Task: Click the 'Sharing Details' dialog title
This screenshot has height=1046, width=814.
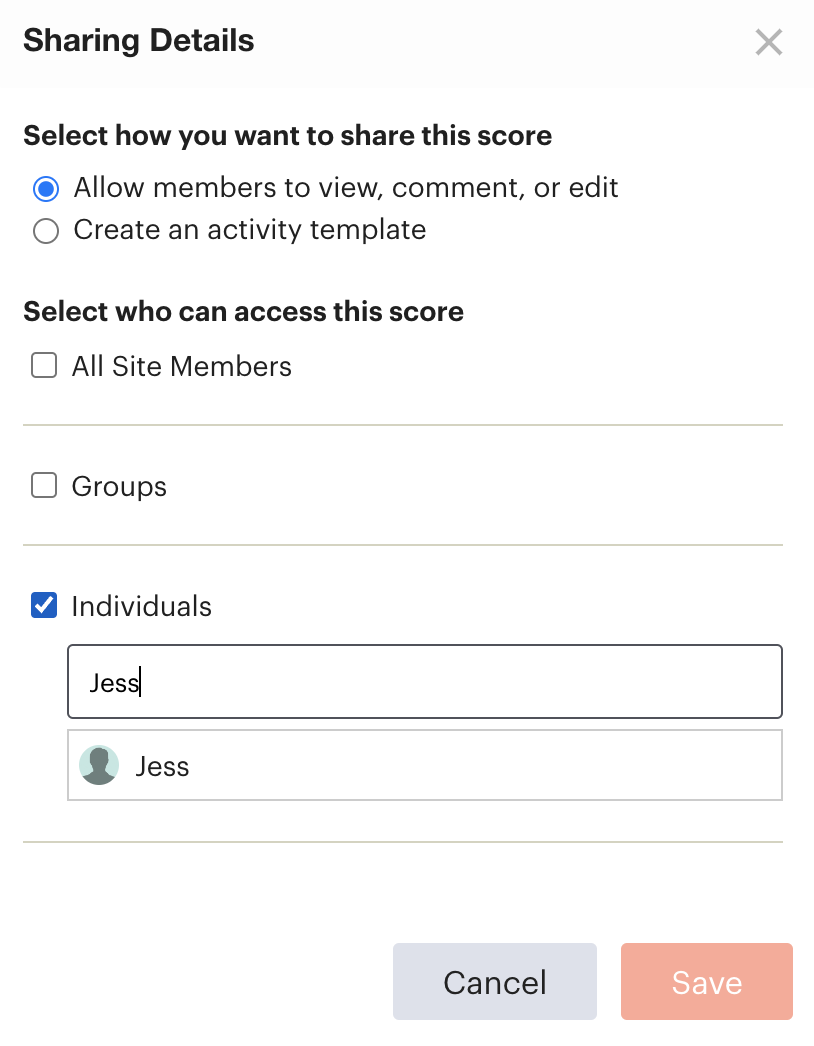Action: [139, 41]
